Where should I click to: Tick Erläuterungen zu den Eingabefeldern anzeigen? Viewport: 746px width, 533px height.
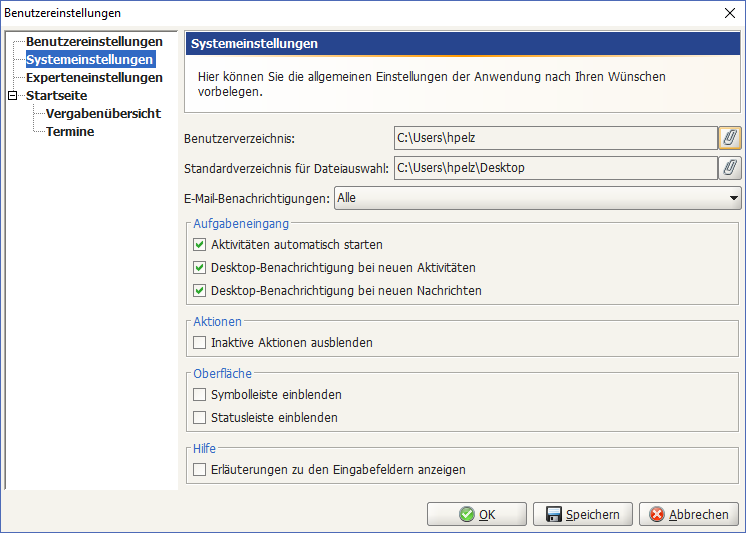point(199,470)
